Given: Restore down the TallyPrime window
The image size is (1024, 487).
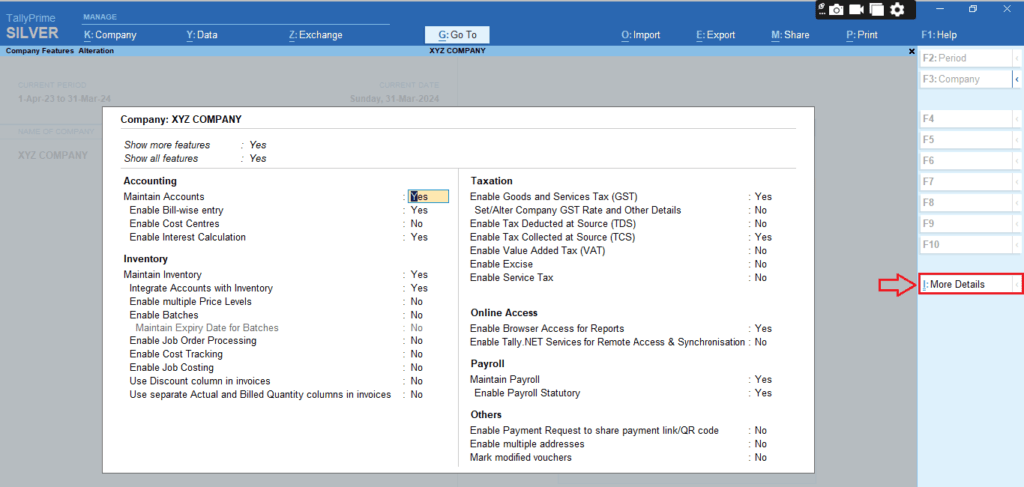Looking at the screenshot, I should (973, 9).
